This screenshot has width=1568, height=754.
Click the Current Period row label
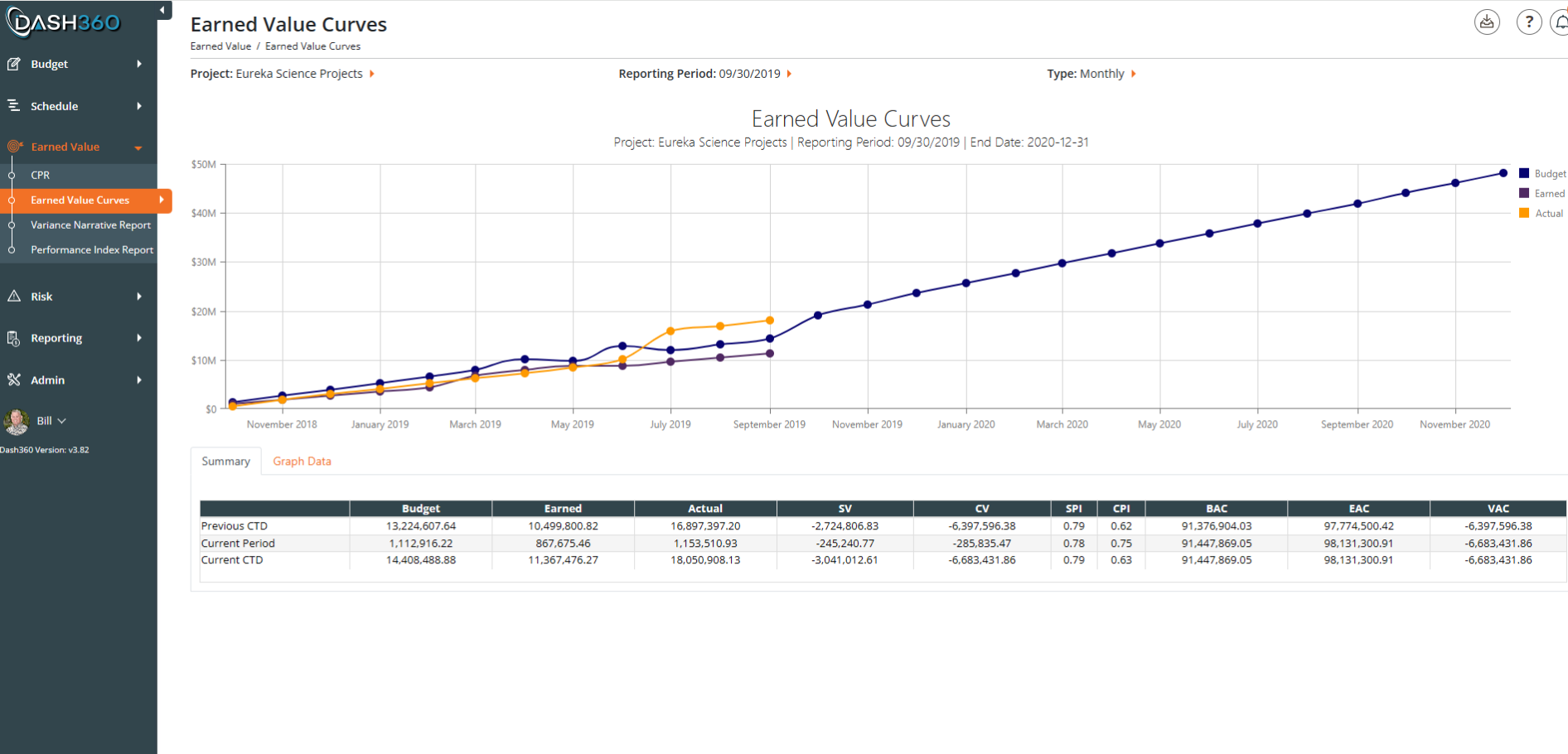[238, 544]
